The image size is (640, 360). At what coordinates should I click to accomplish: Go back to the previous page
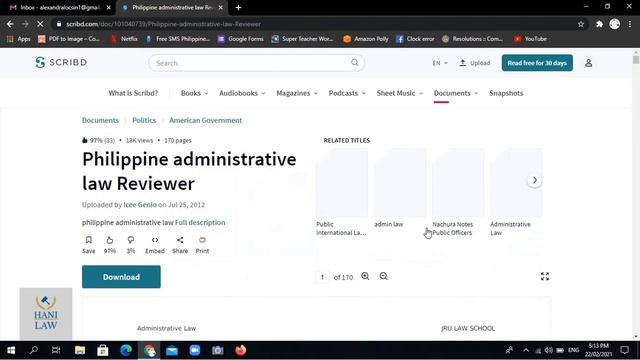coord(10,24)
